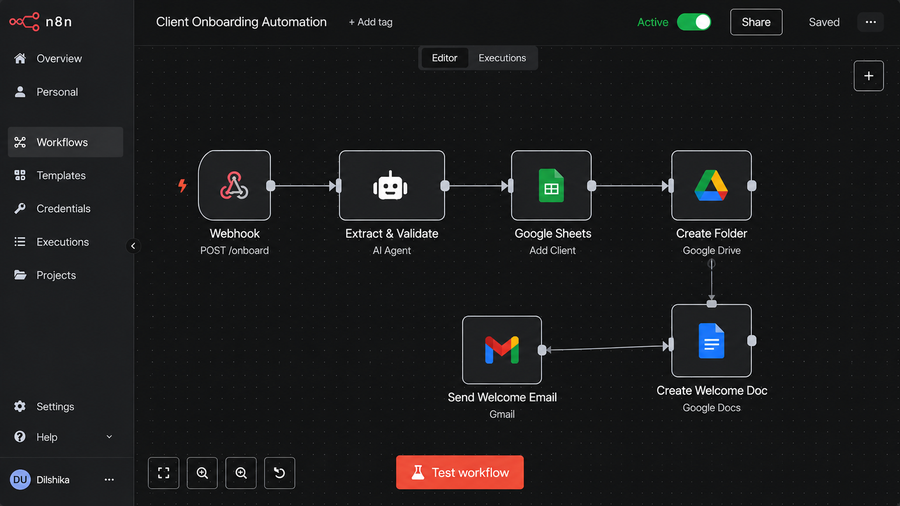Click the Create Welcome Doc output connector
This screenshot has height=506, width=900.
coord(752,341)
